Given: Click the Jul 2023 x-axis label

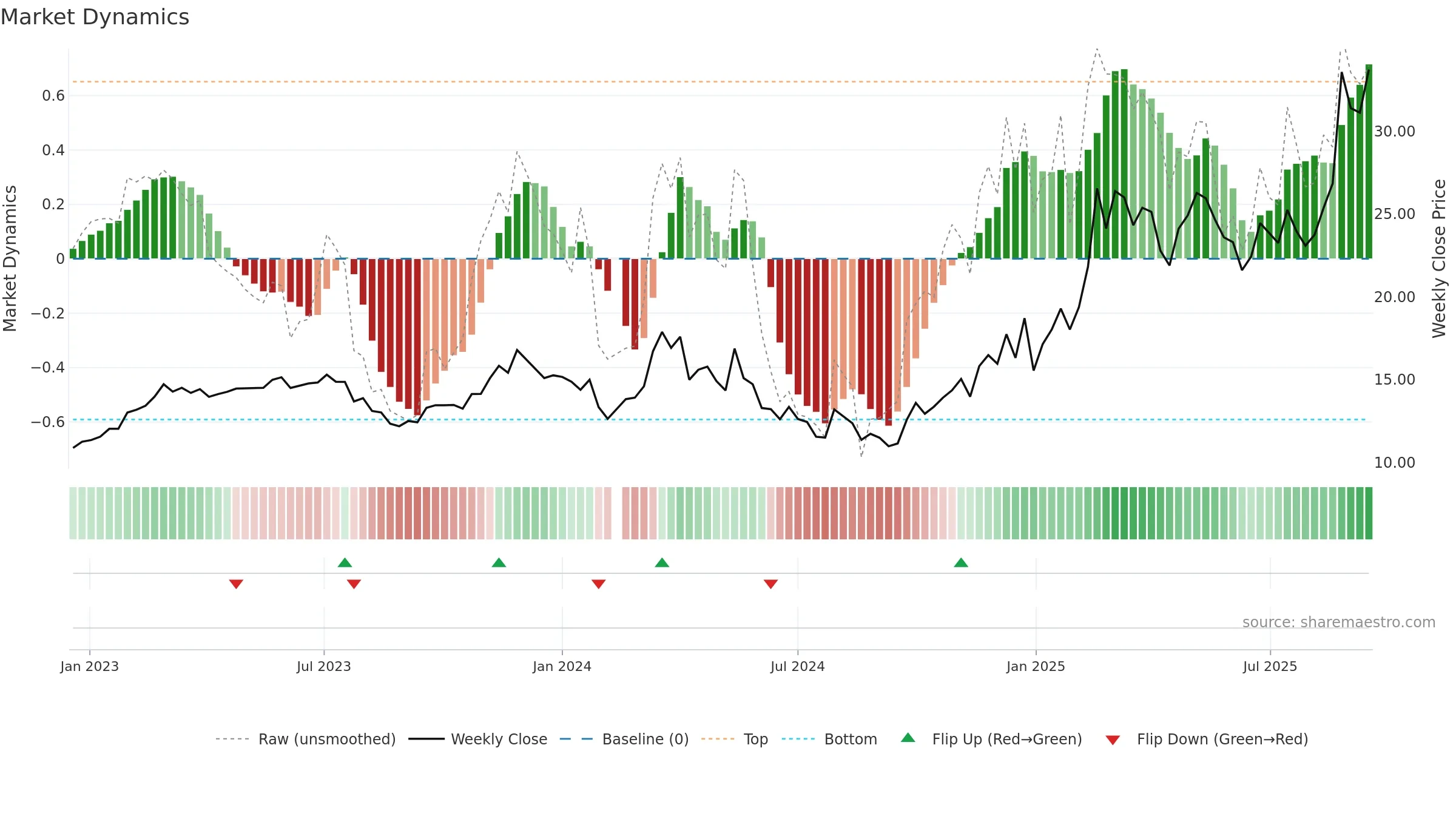Looking at the screenshot, I should [x=324, y=666].
